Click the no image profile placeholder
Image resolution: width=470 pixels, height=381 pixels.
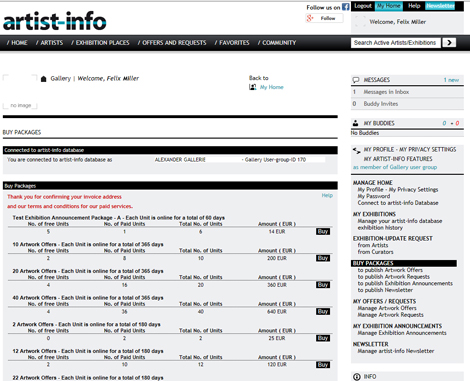click(x=20, y=92)
